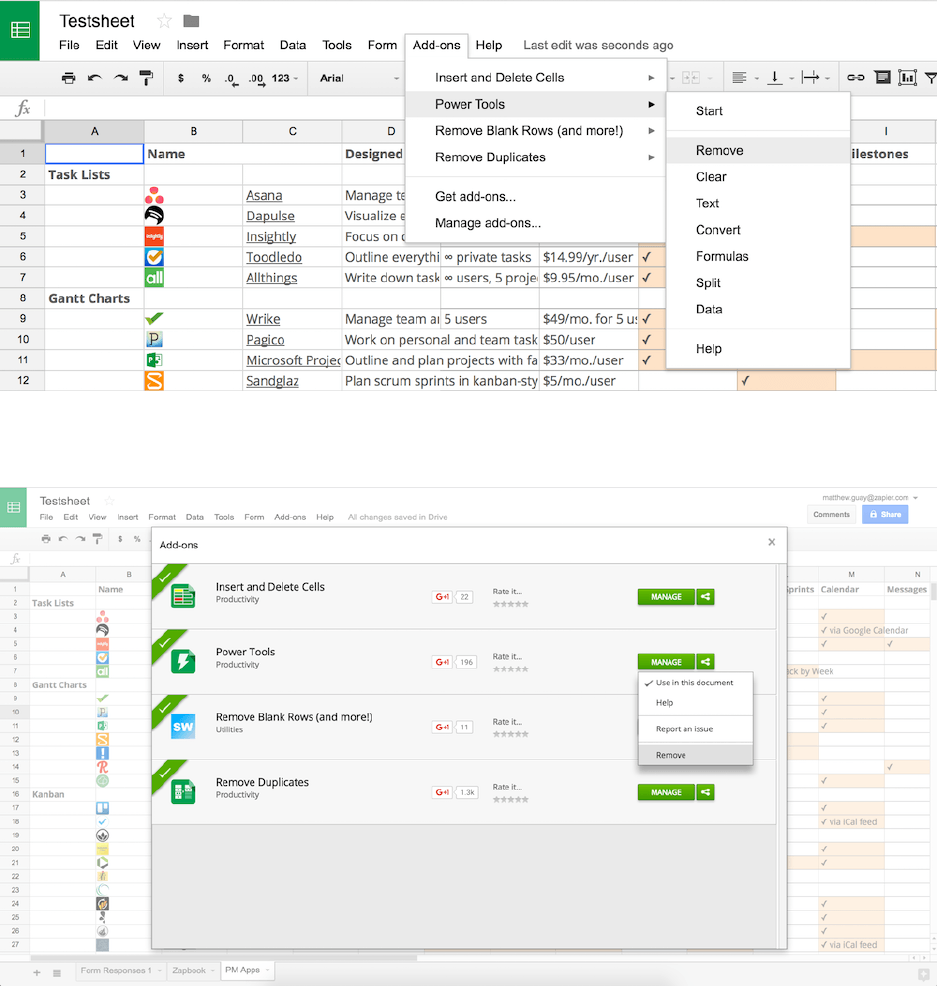This screenshot has height=986, width=937.
Task: Click the formula bar input in upper window
Action: pos(491,108)
